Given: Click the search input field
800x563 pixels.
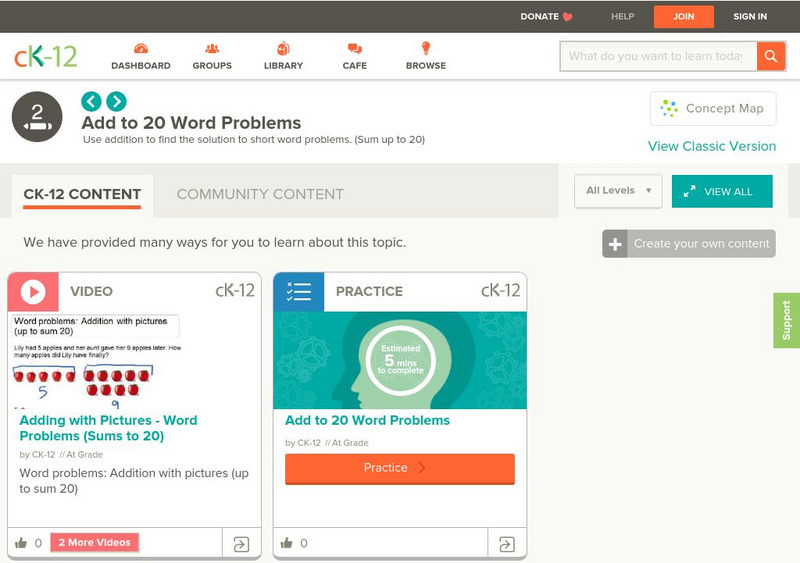Looking at the screenshot, I should pyautogui.click(x=657, y=56).
